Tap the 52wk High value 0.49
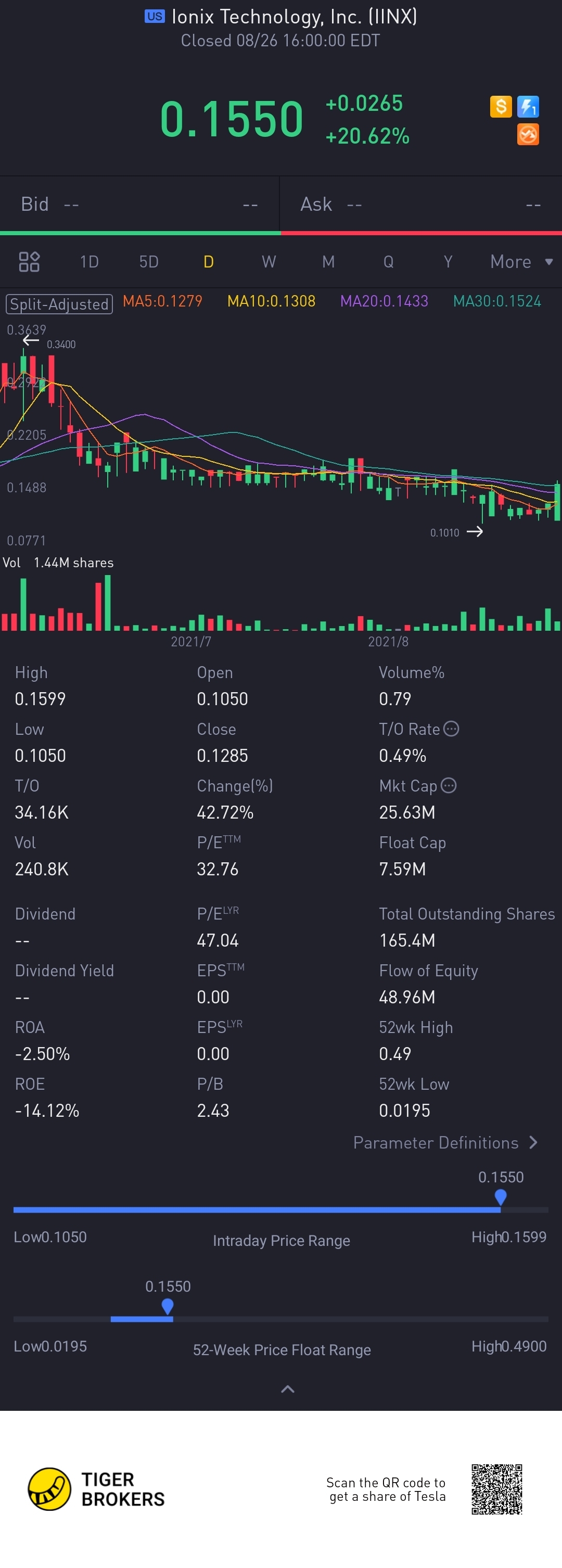The width and height of the screenshot is (562, 1568). (395, 1054)
